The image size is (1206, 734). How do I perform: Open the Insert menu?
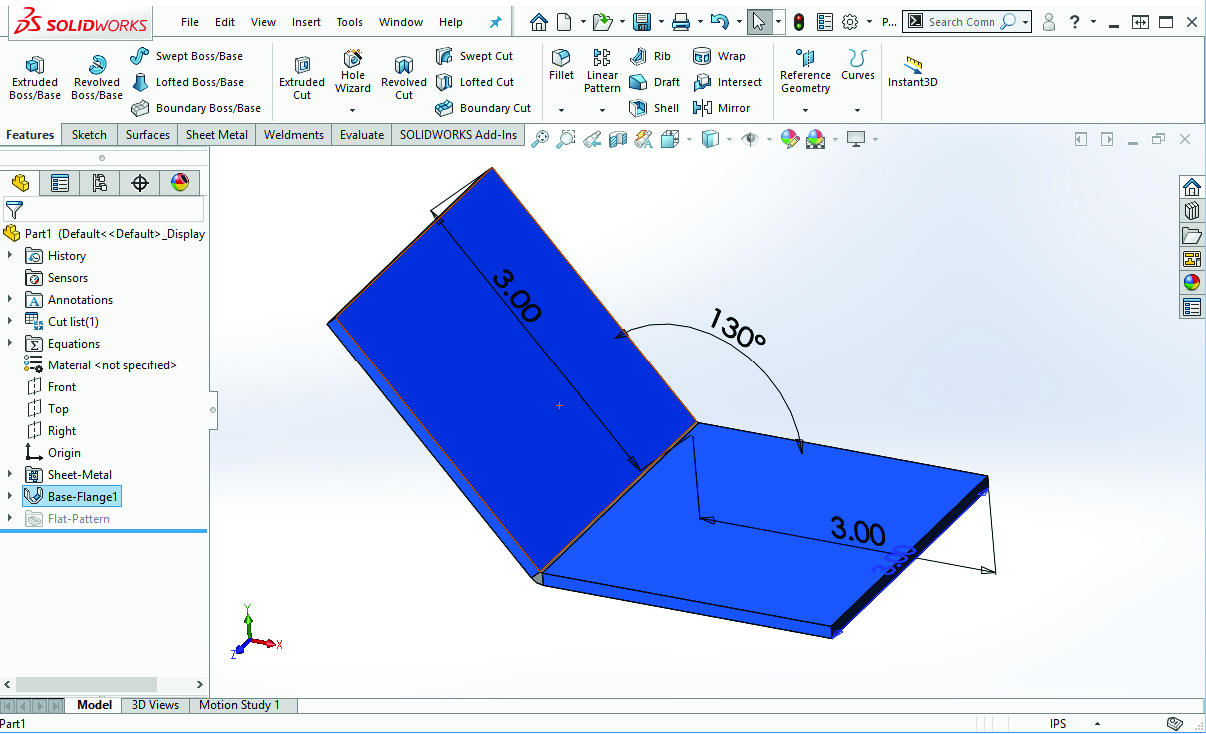pos(306,21)
